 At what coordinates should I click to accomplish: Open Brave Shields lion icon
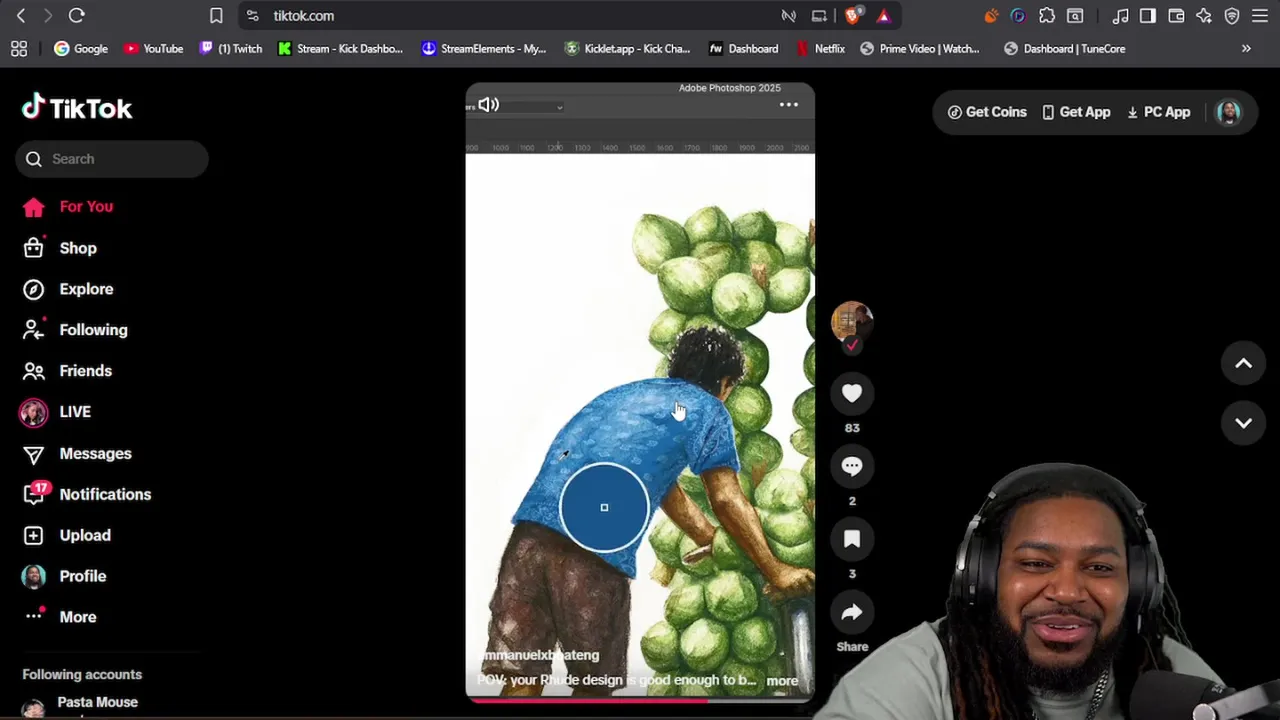point(853,15)
